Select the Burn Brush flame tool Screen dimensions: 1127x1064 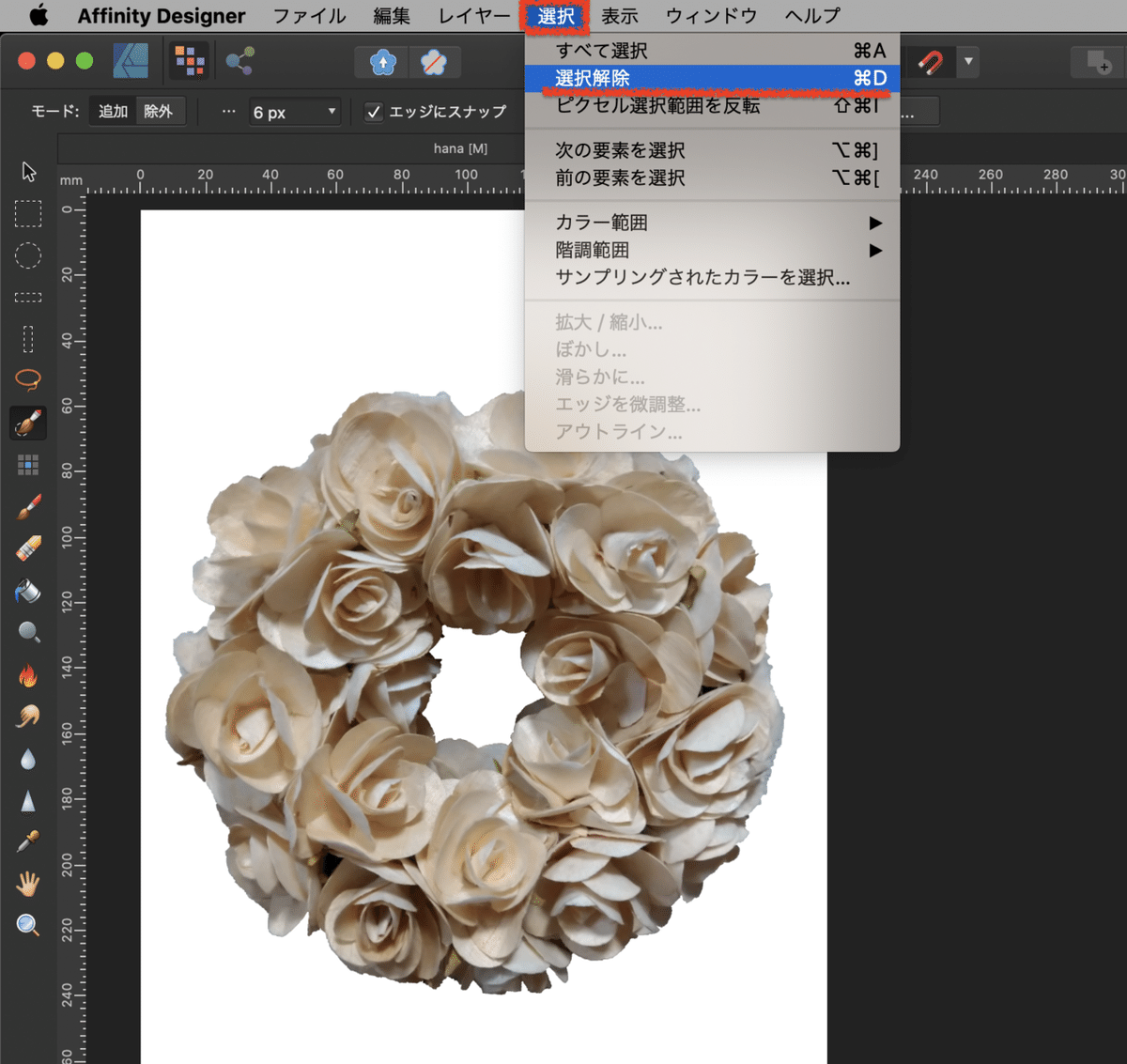coord(28,674)
